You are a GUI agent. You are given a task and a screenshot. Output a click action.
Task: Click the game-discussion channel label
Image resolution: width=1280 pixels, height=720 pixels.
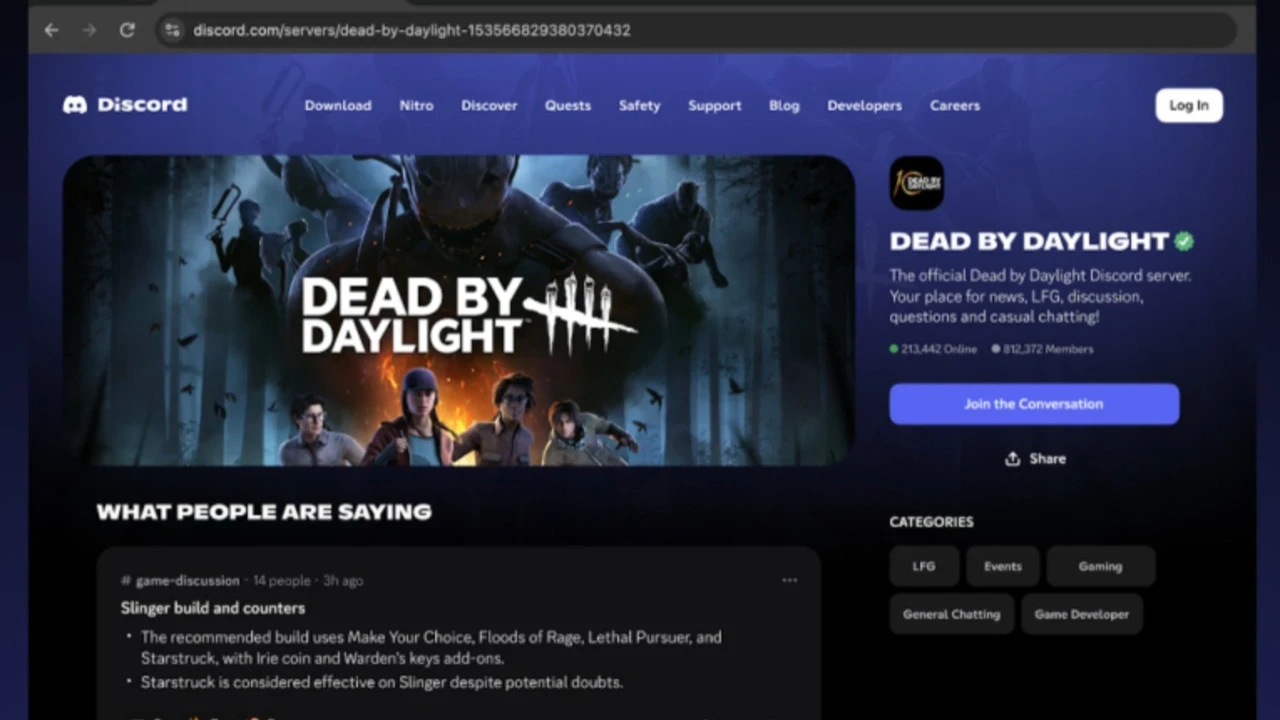tap(180, 580)
